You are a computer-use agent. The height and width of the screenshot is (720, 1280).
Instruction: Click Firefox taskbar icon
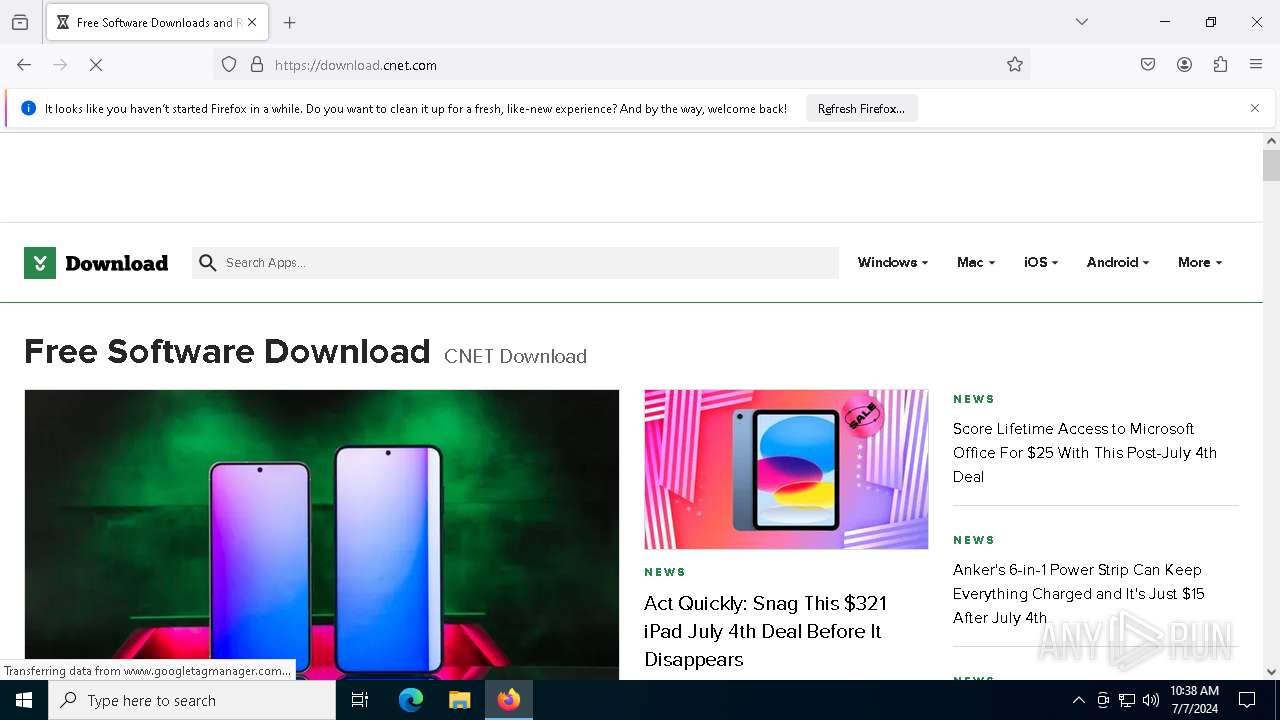click(509, 700)
